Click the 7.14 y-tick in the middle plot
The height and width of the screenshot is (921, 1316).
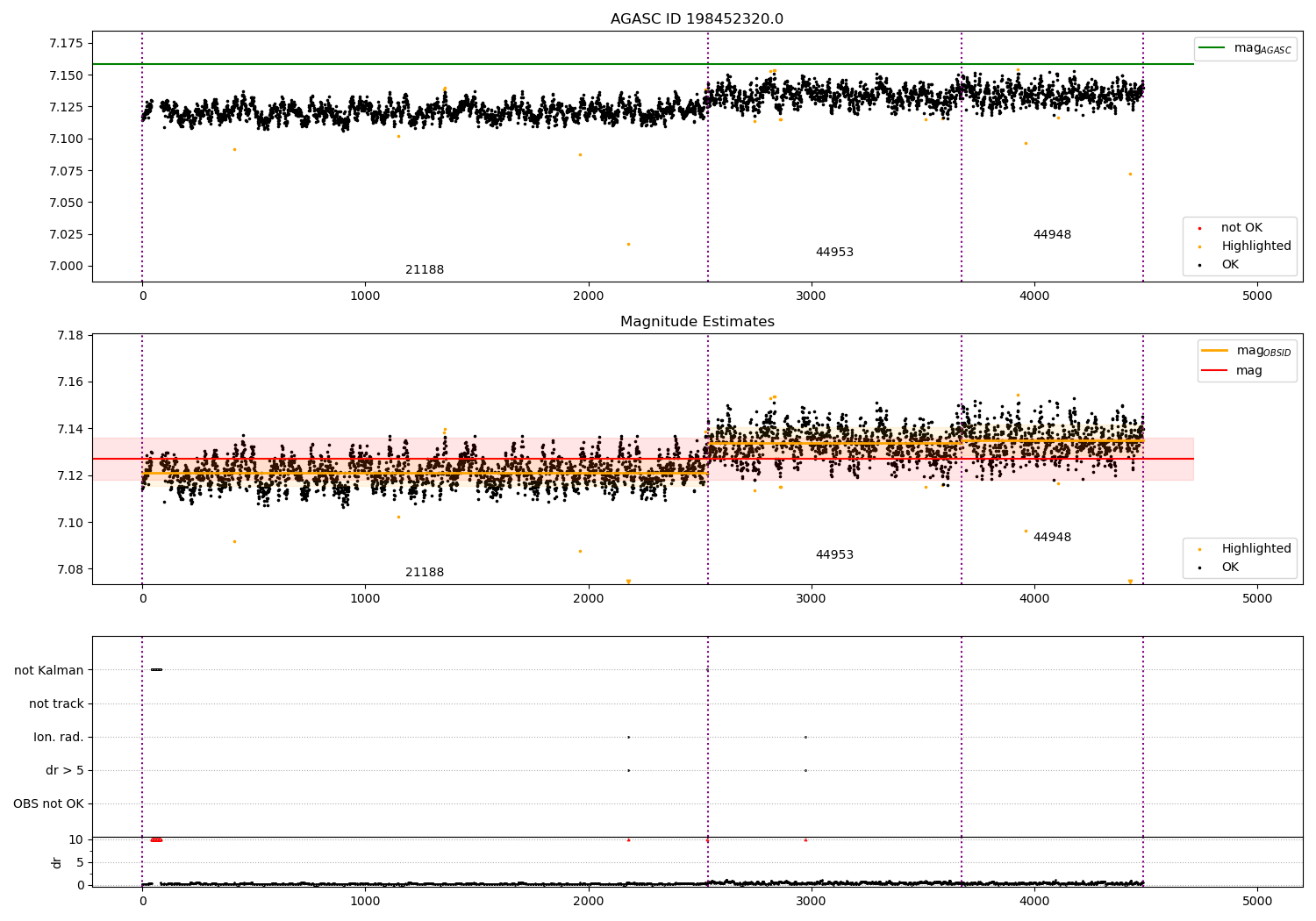[70, 429]
